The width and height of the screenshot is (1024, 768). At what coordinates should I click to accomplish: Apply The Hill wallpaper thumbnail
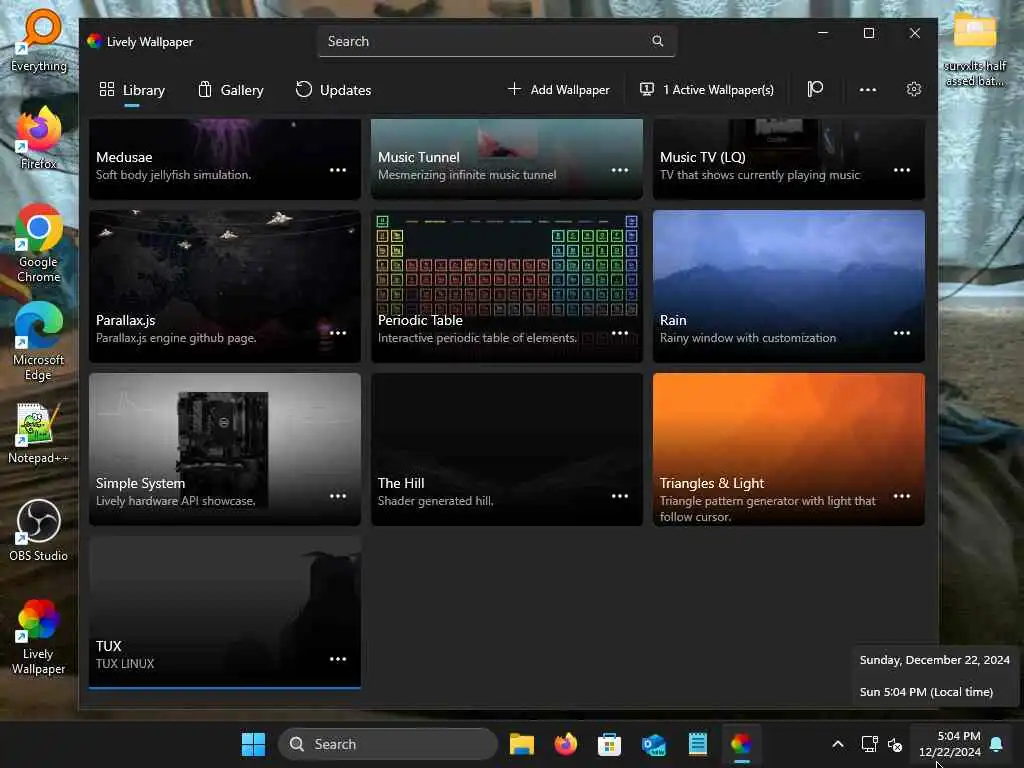(x=507, y=449)
